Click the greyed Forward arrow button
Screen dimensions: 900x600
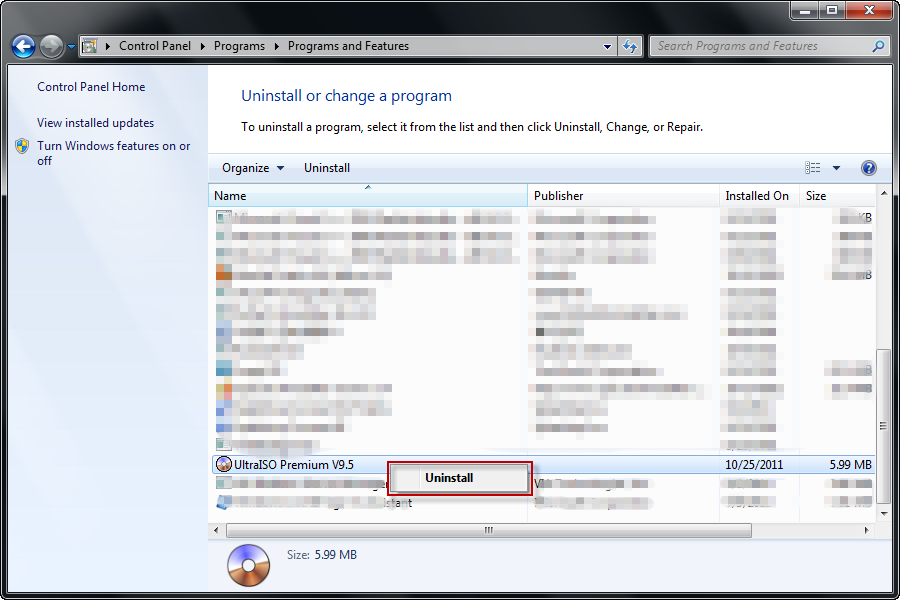pyautogui.click(x=51, y=47)
